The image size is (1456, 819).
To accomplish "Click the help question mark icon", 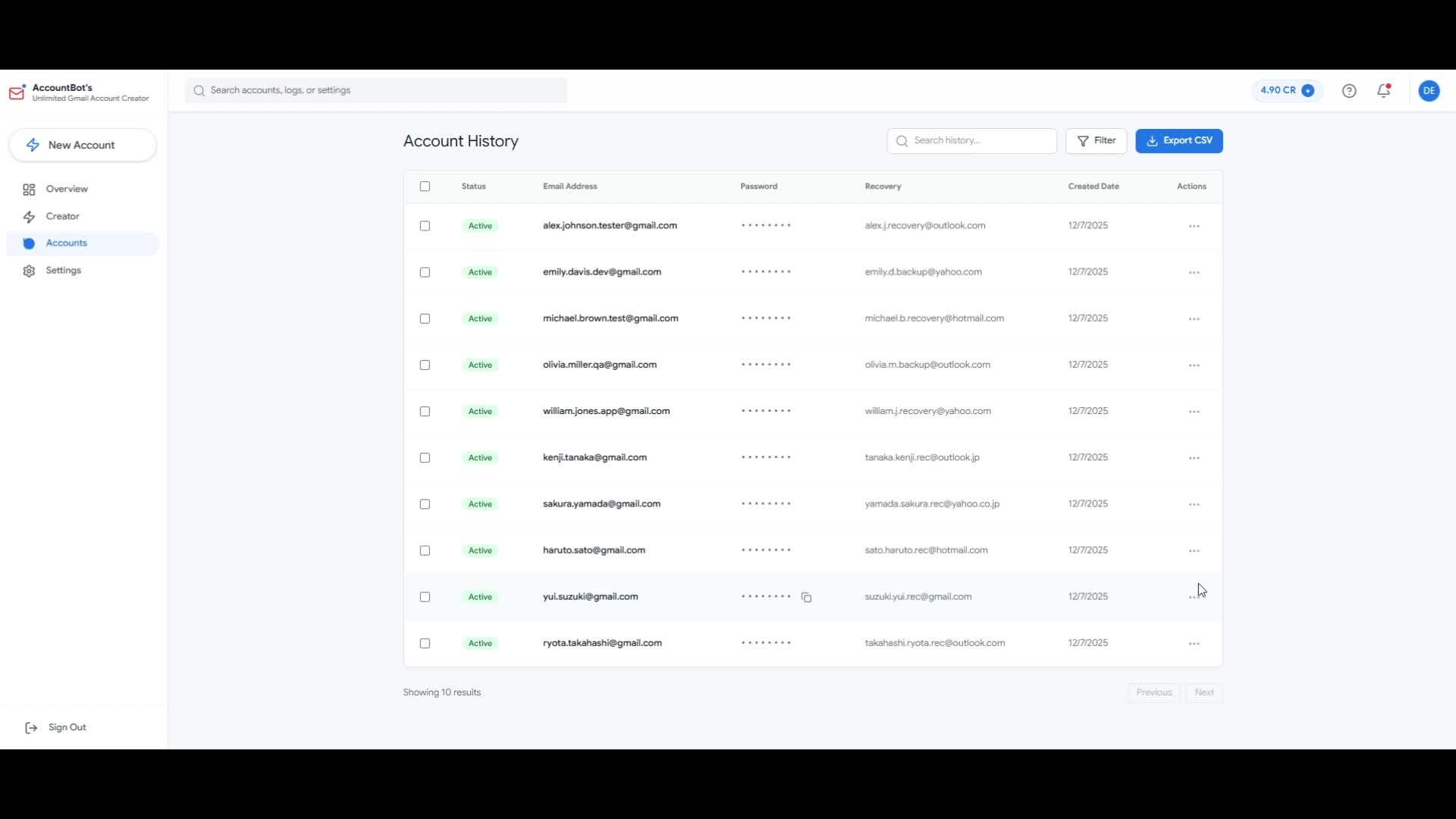I will (1349, 91).
